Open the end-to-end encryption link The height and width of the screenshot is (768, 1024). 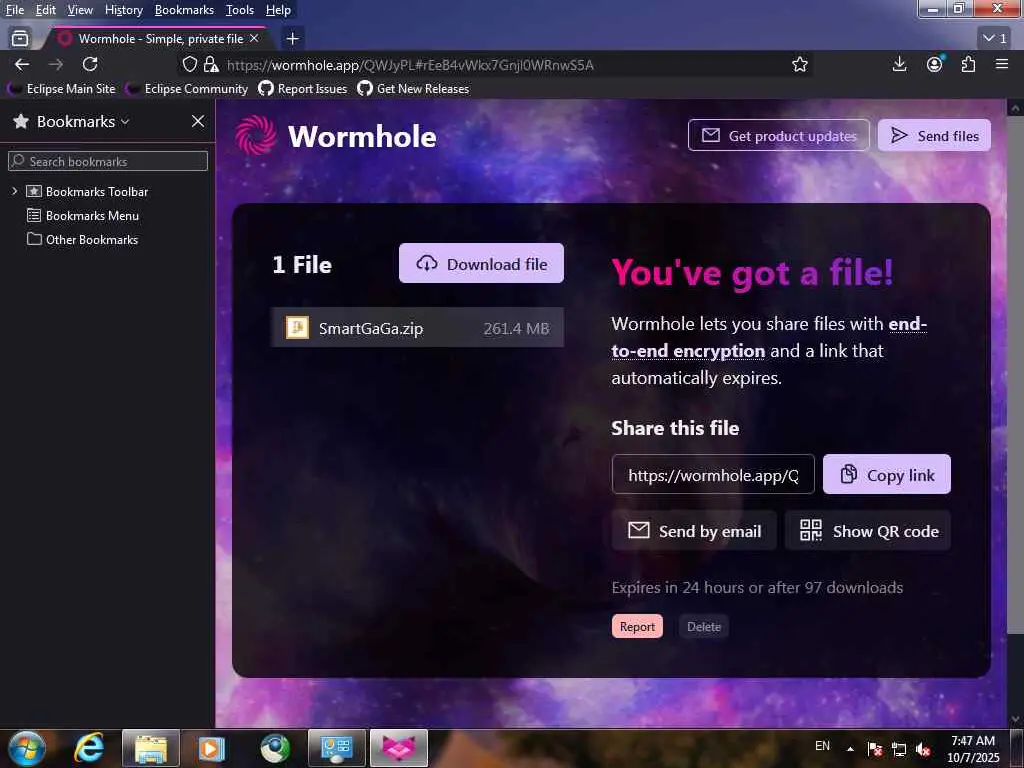[688, 351]
